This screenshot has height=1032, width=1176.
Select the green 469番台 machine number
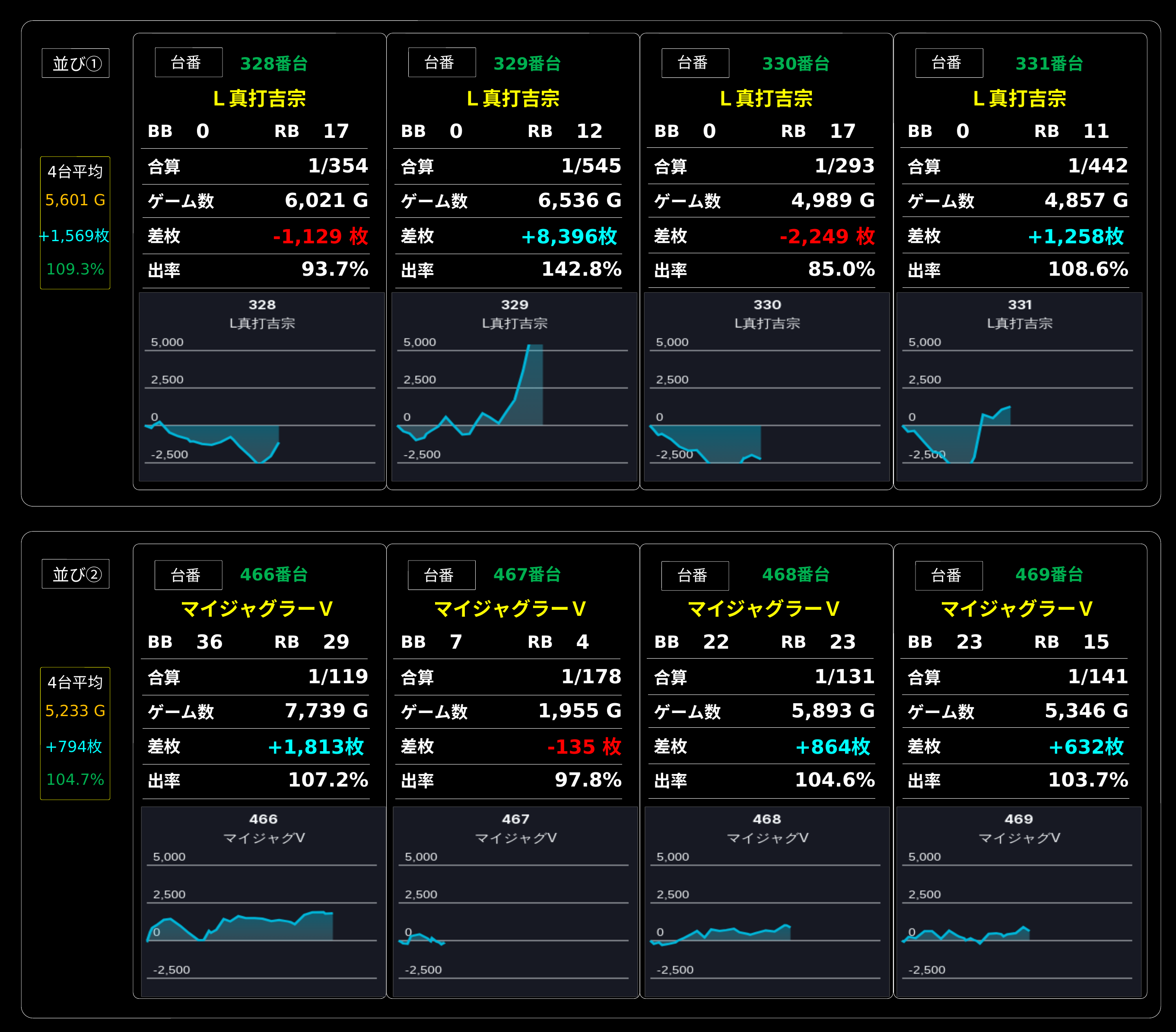pyautogui.click(x=1049, y=574)
